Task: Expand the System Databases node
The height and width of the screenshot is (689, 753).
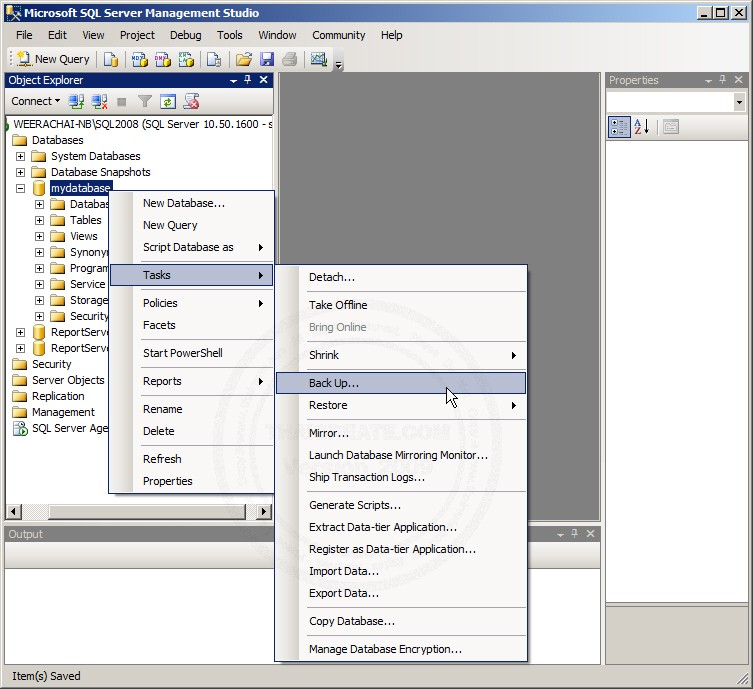Action: (20, 156)
